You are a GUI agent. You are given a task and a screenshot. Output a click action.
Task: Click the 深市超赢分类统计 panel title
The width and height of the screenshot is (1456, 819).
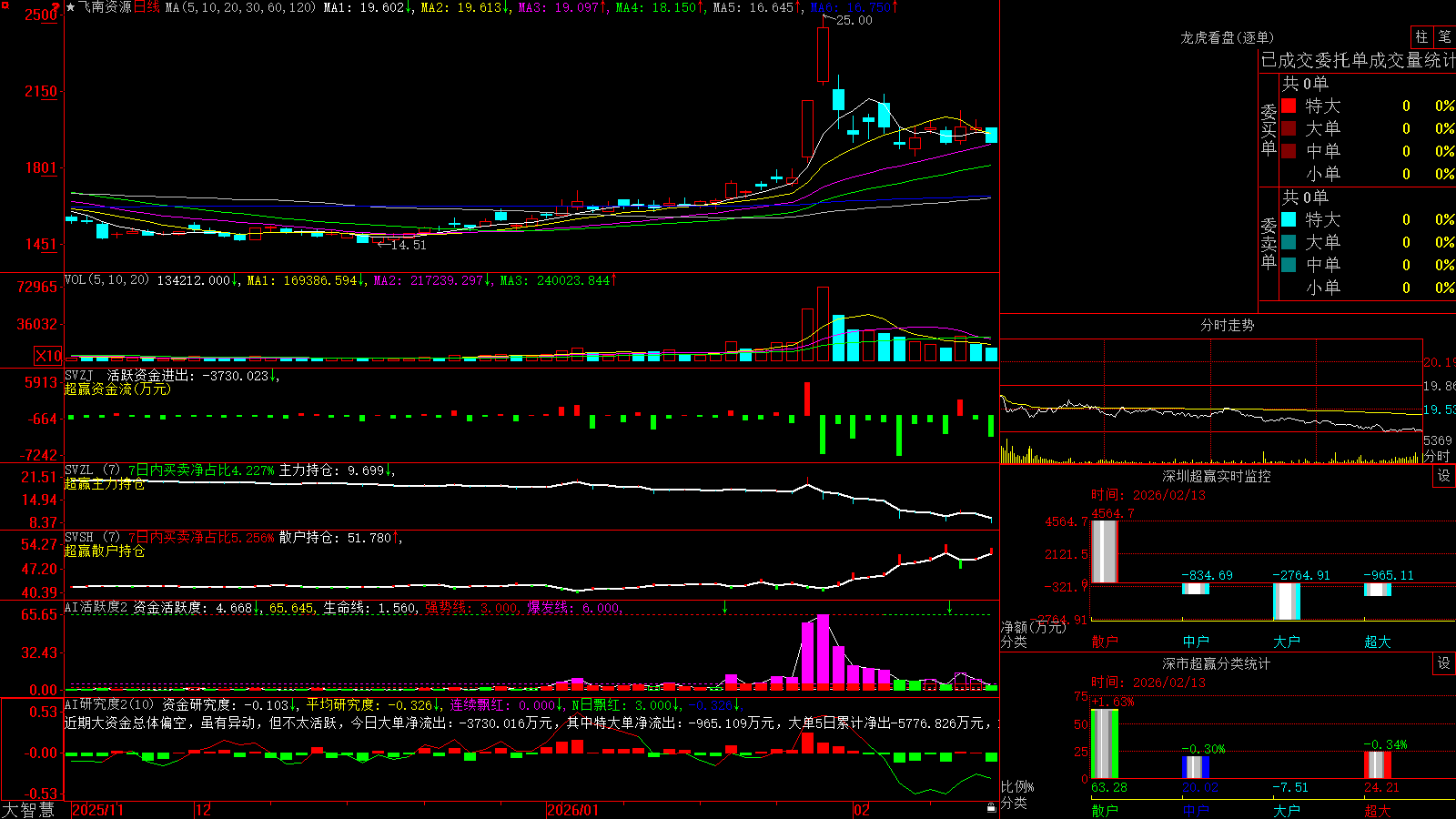tap(1217, 663)
